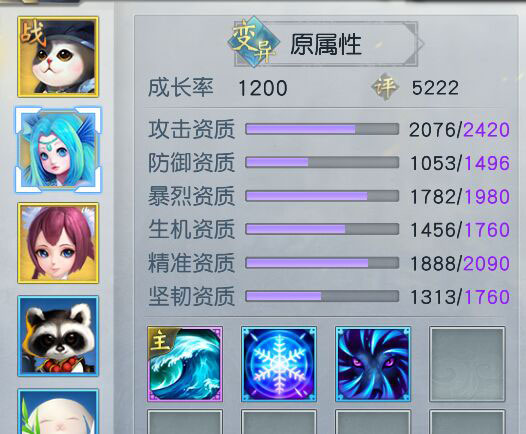Screen dimensions: 526x434
Task: Click the last empty second-row skill slot
Action: (x=467, y=422)
